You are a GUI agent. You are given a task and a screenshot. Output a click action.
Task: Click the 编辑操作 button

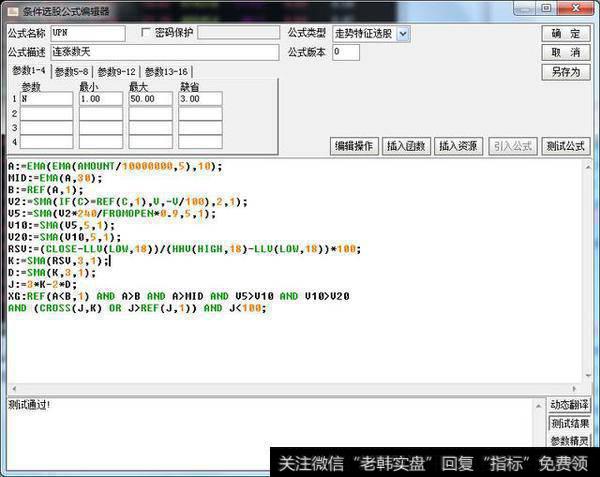point(353,146)
